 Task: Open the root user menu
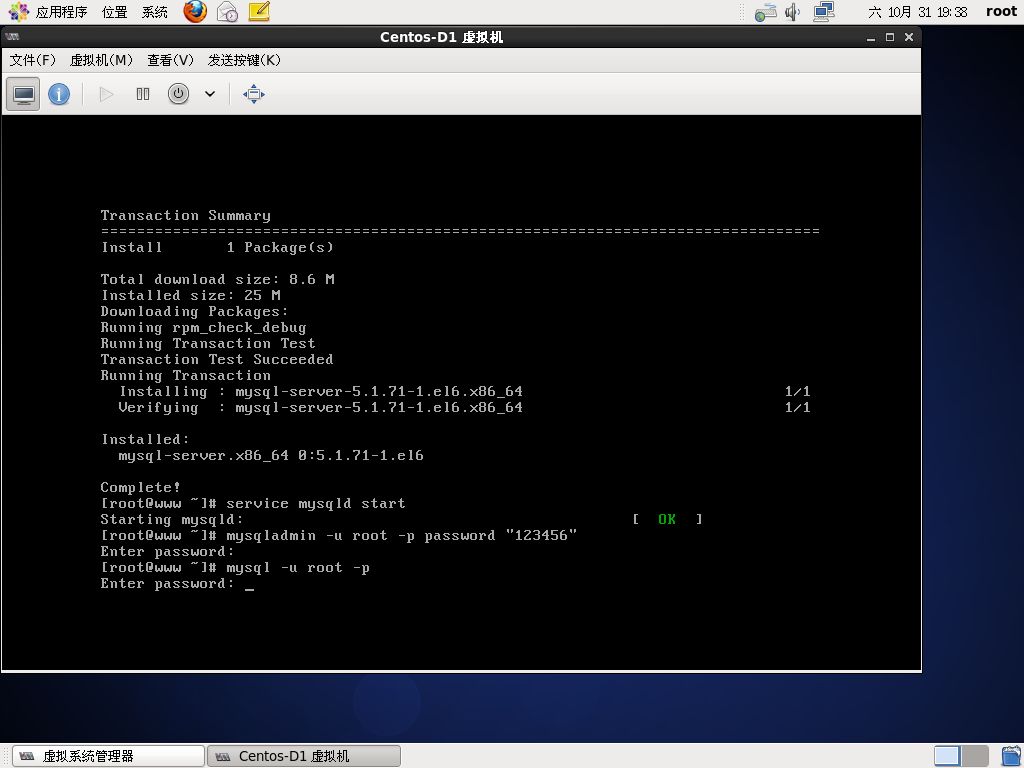pos(1001,11)
